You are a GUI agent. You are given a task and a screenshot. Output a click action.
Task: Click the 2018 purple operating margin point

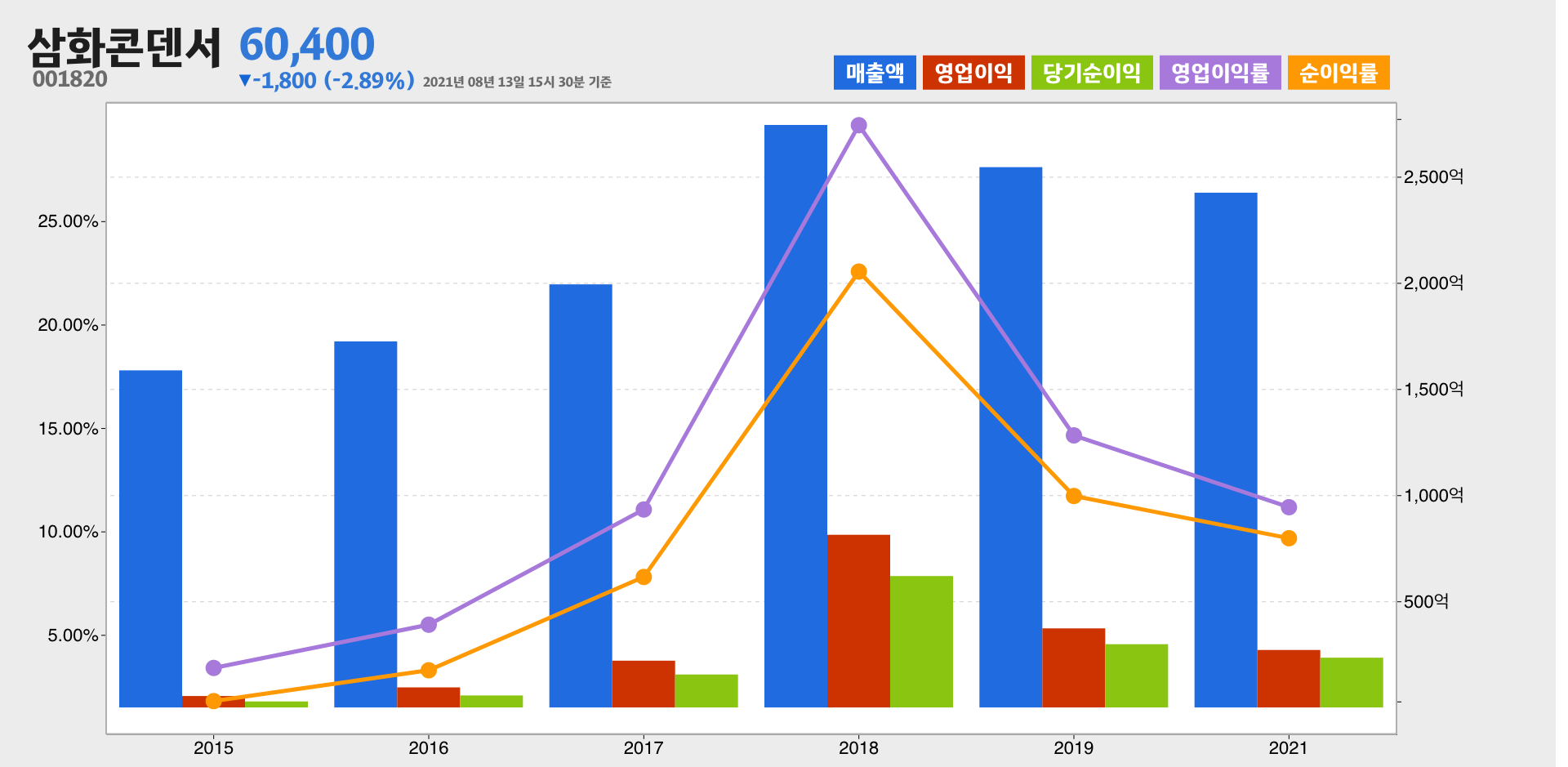tap(858, 125)
